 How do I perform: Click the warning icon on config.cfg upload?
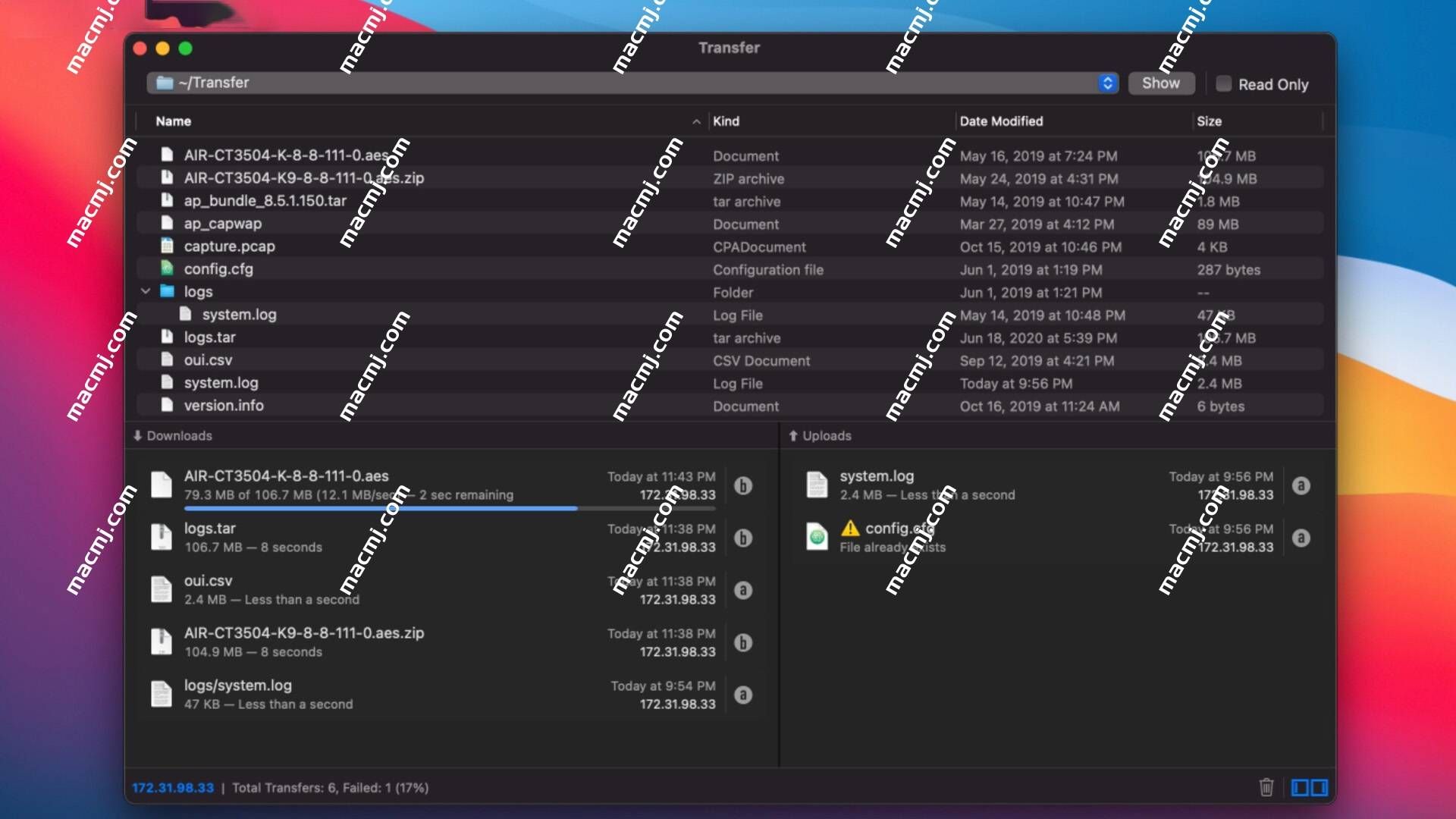(850, 528)
